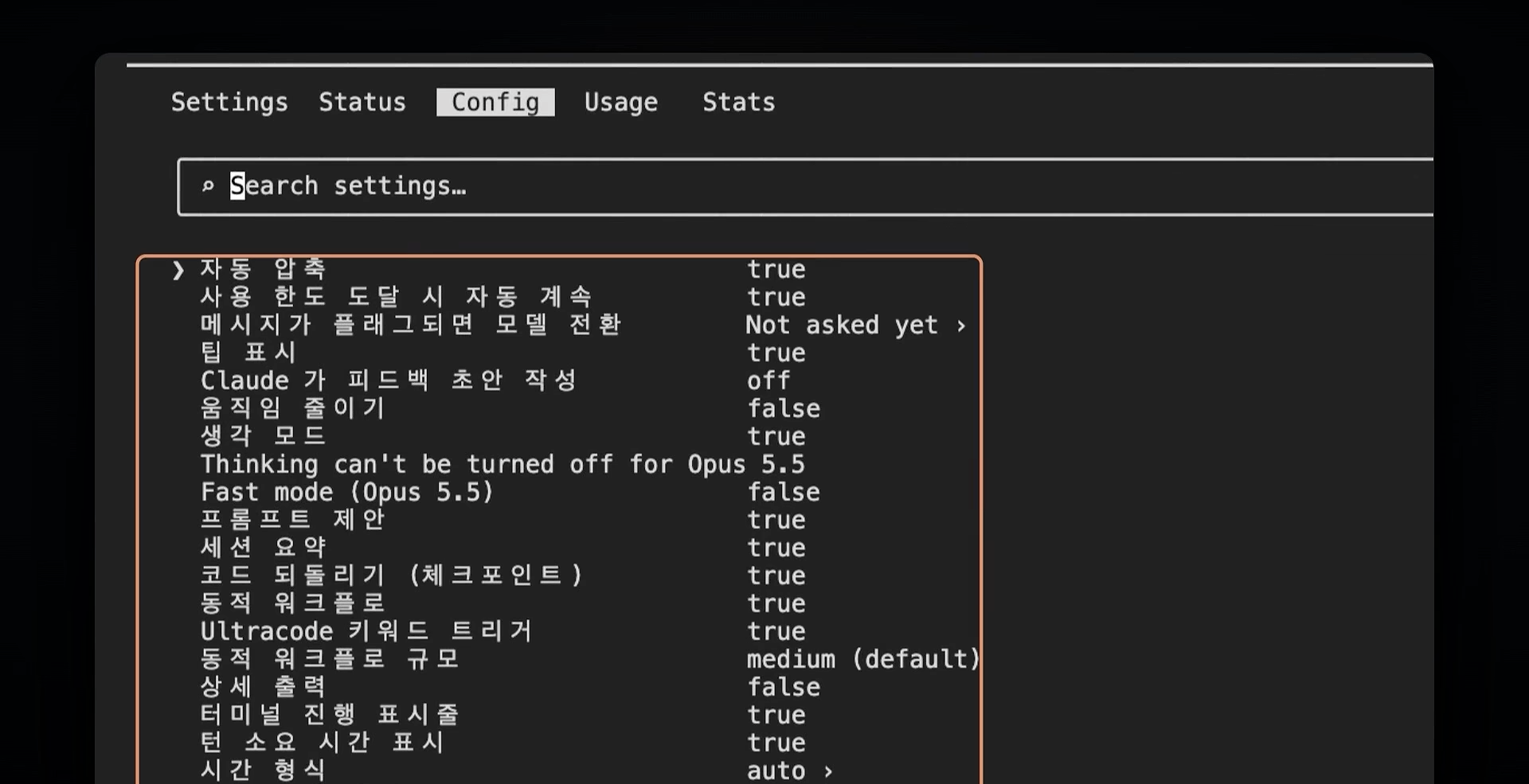
Task: Select 터미널 진행 표시줄 setting
Action: click(x=329, y=715)
